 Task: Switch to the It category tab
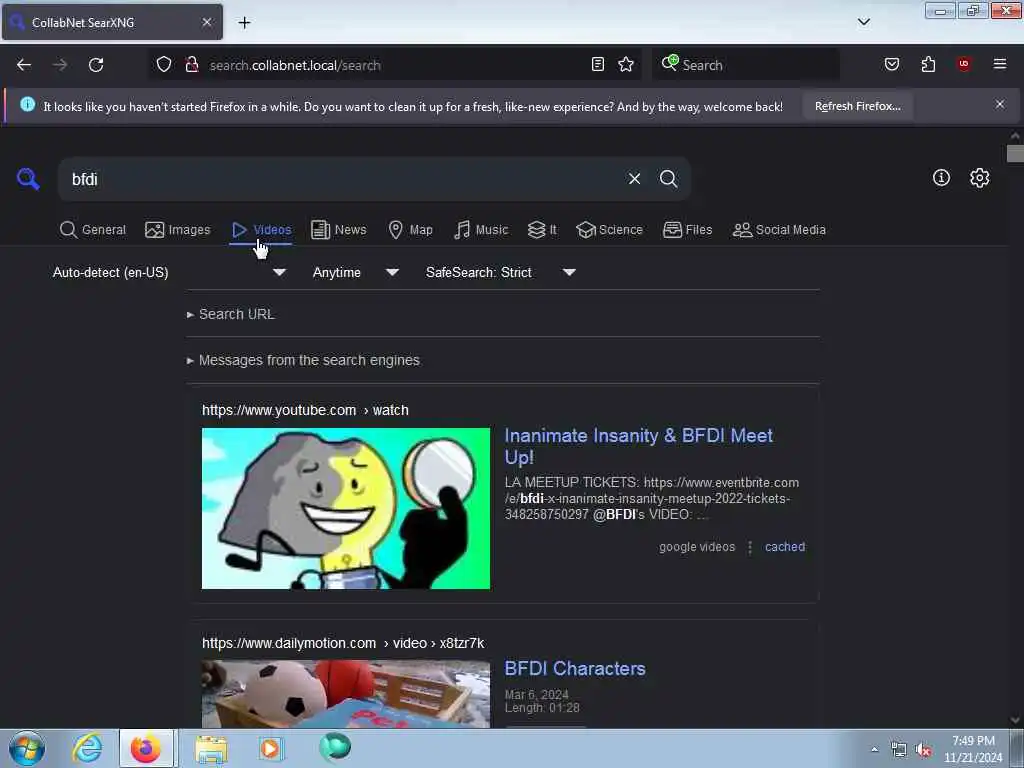[x=542, y=230]
